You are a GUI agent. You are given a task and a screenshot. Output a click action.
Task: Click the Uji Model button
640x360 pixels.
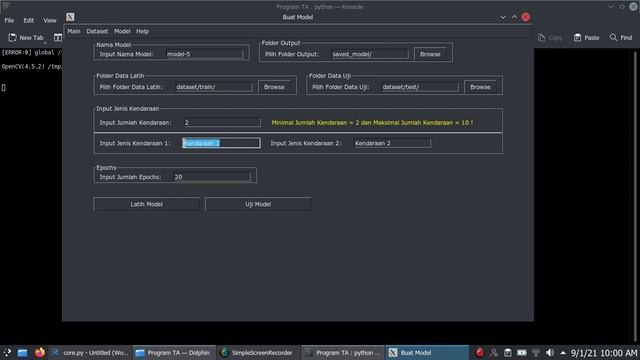pyautogui.click(x=258, y=204)
